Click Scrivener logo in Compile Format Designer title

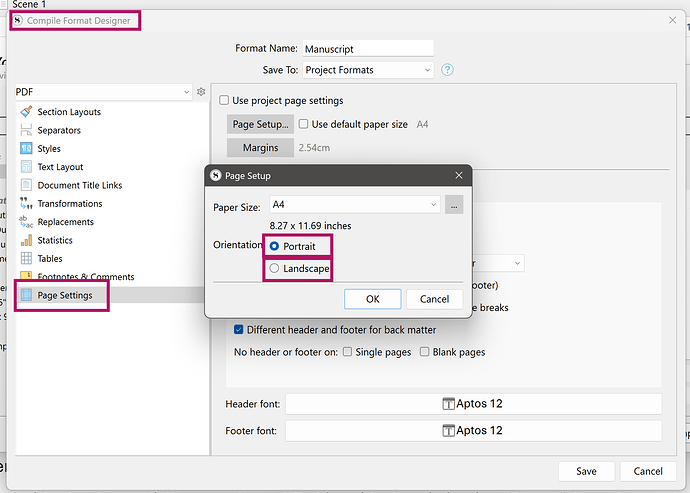click(17, 20)
